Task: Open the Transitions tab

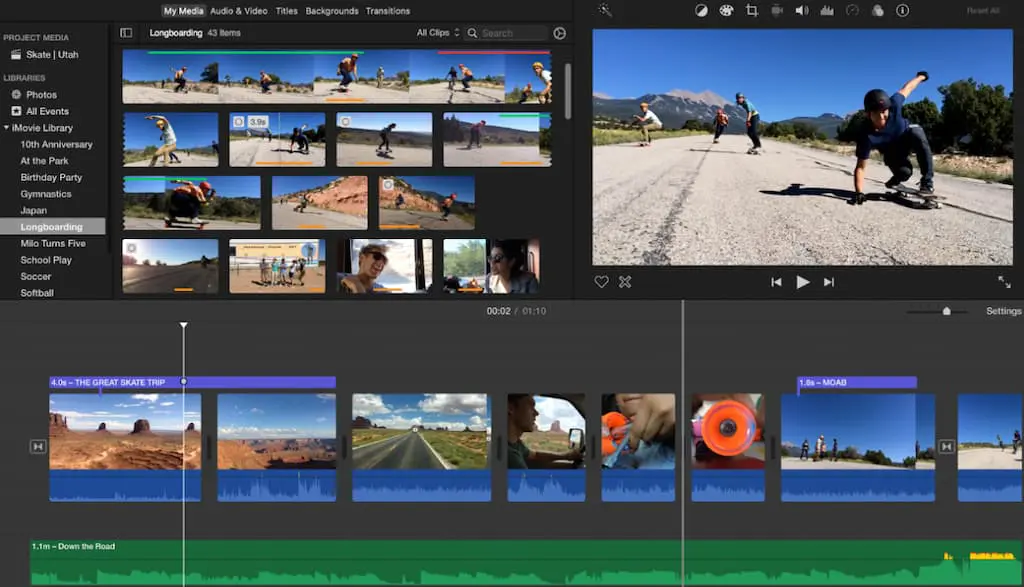Action: coord(388,11)
